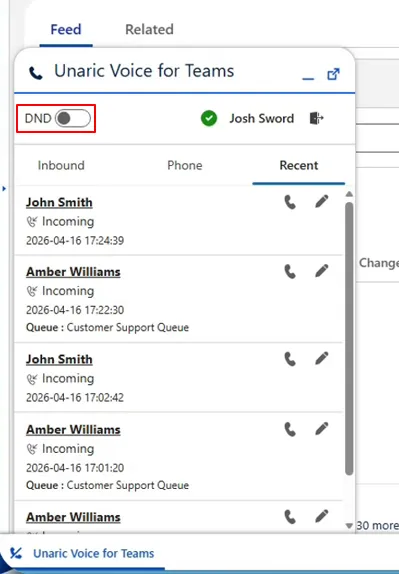Switch to the Inbound tab

tap(61, 165)
